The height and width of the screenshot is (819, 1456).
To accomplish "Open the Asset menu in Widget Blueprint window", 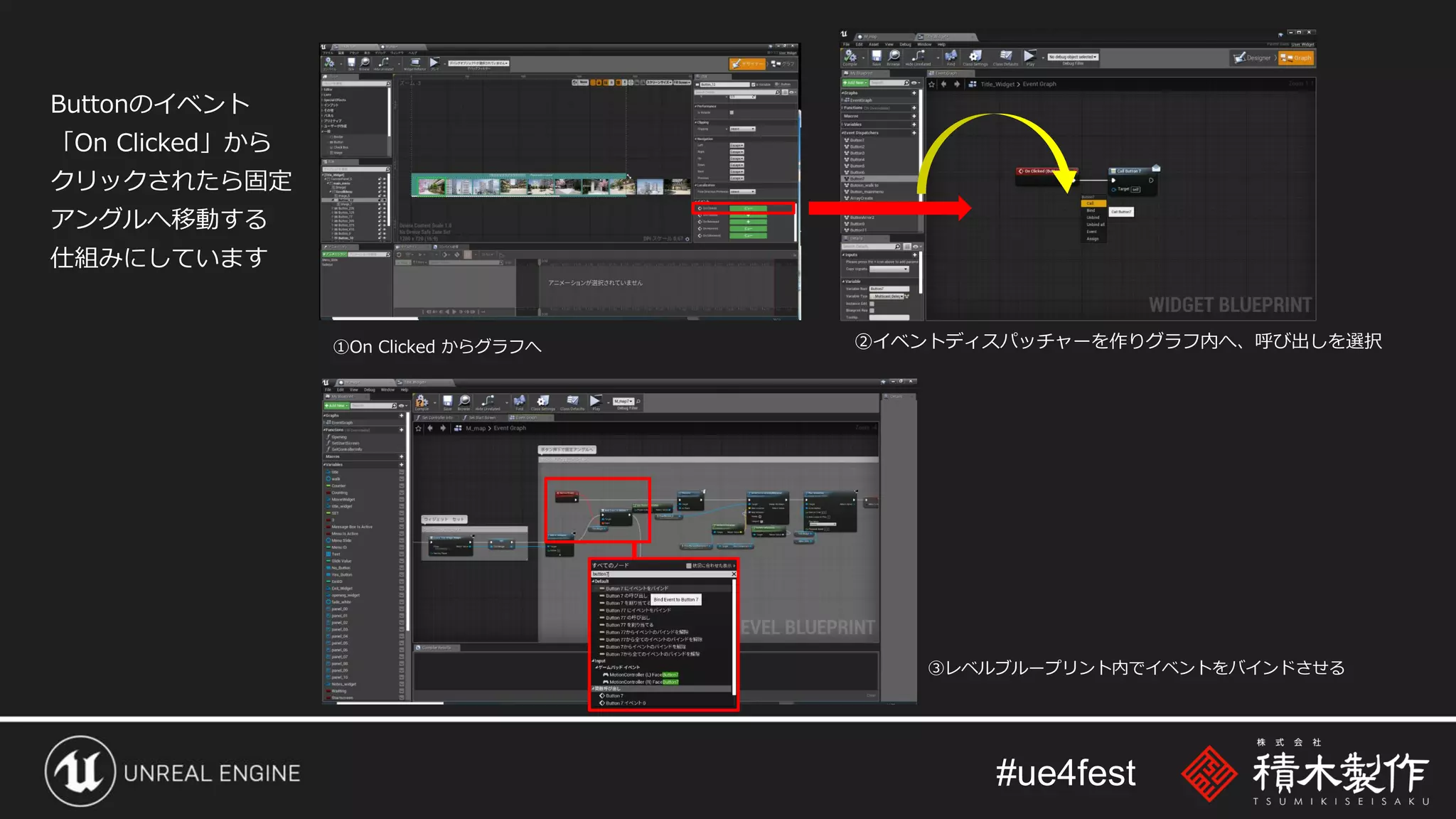I will (x=874, y=44).
